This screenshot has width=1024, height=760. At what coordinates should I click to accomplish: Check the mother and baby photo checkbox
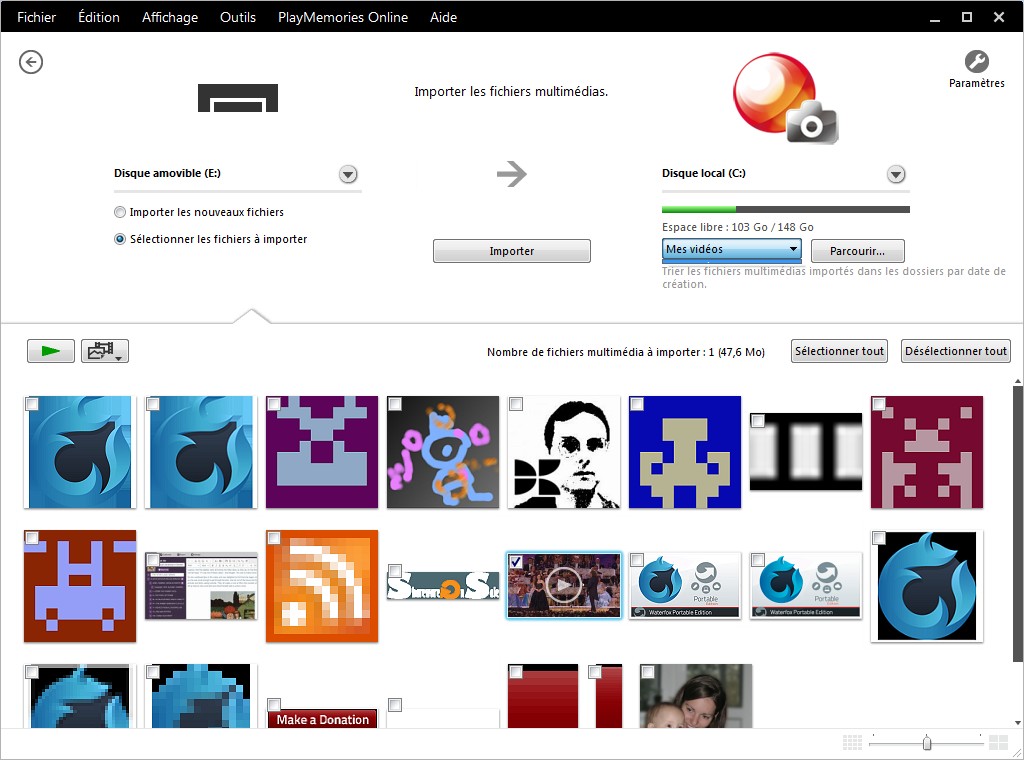(x=647, y=671)
